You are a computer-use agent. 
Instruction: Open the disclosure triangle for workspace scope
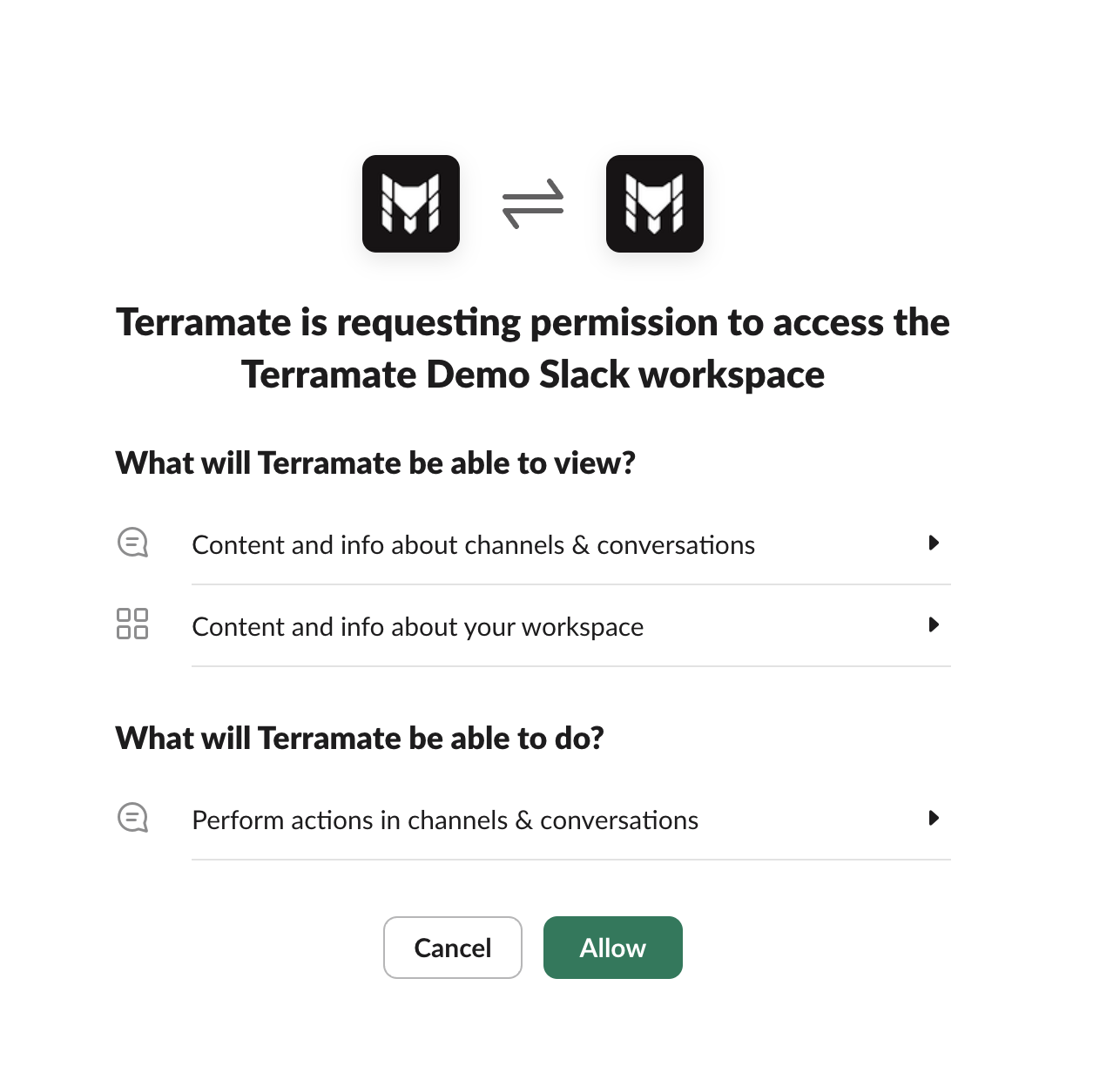(935, 624)
